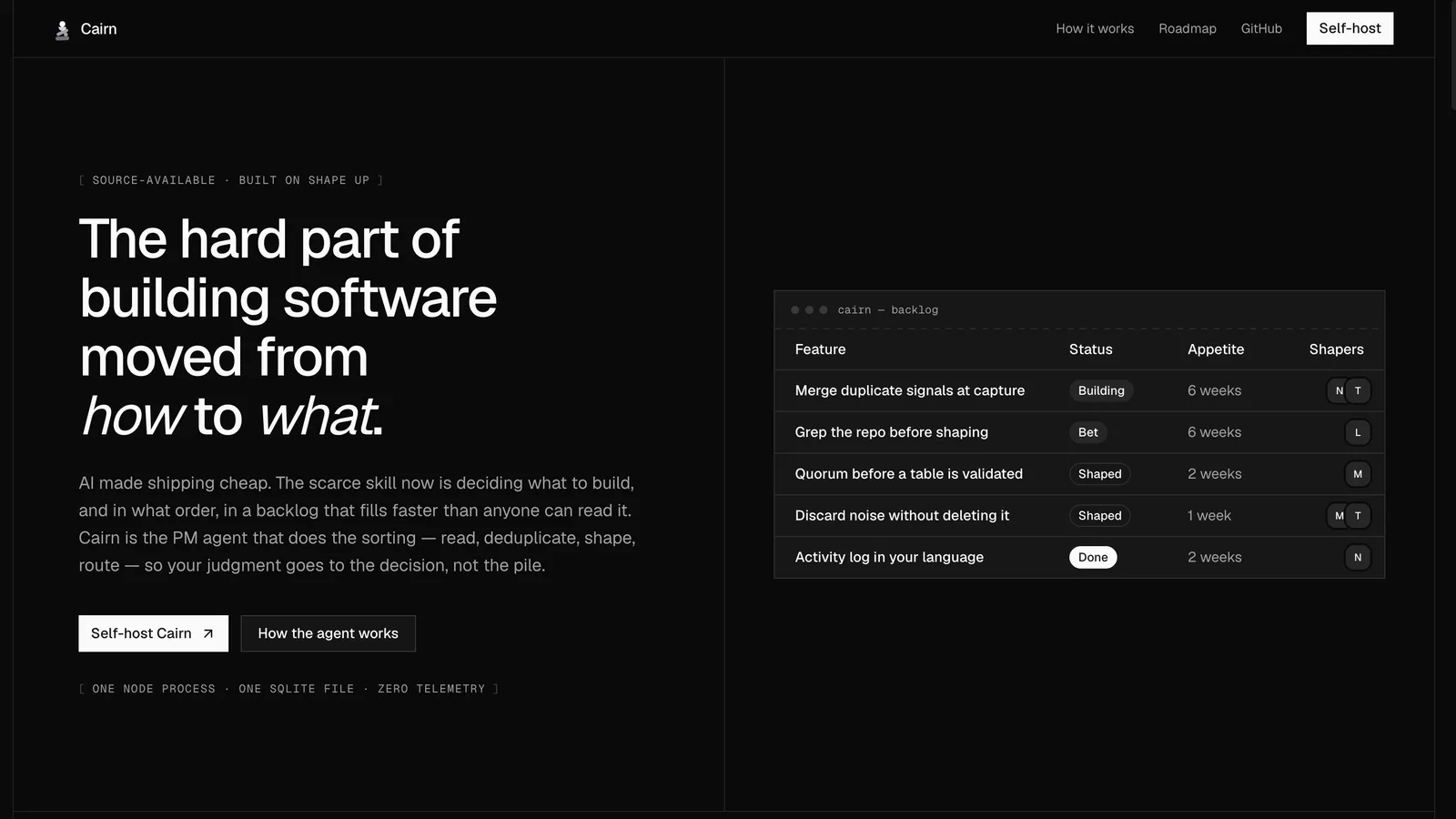Click the M shaper avatar in Quorum row
Screen dimensions: 1456x819
(x=1358, y=474)
